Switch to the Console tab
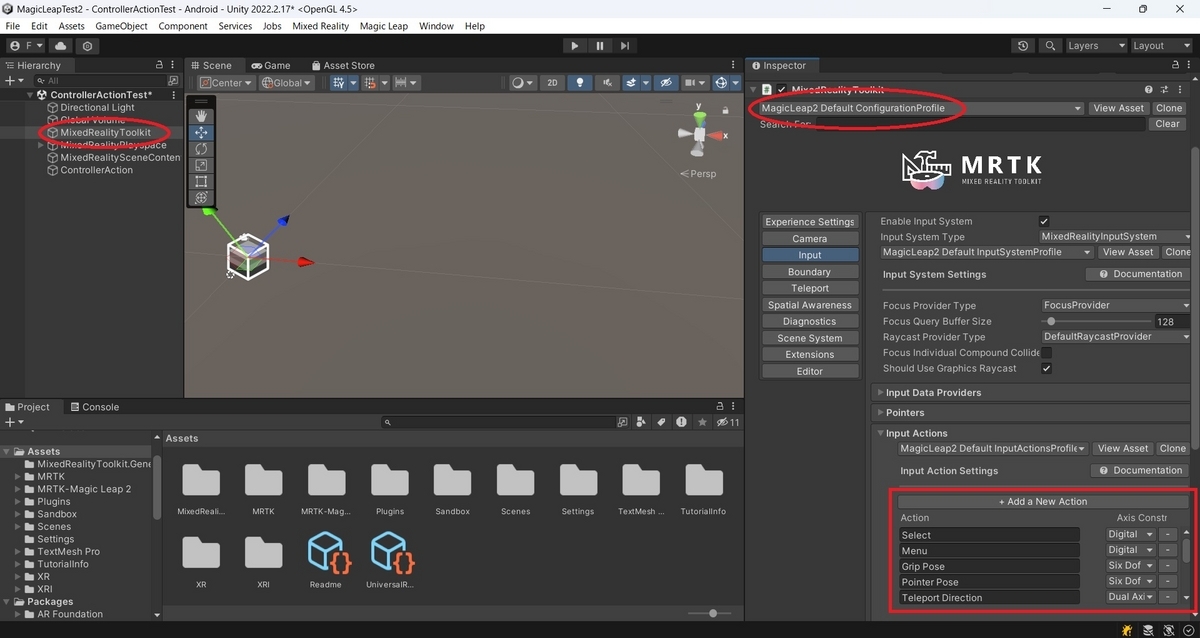 pos(93,407)
